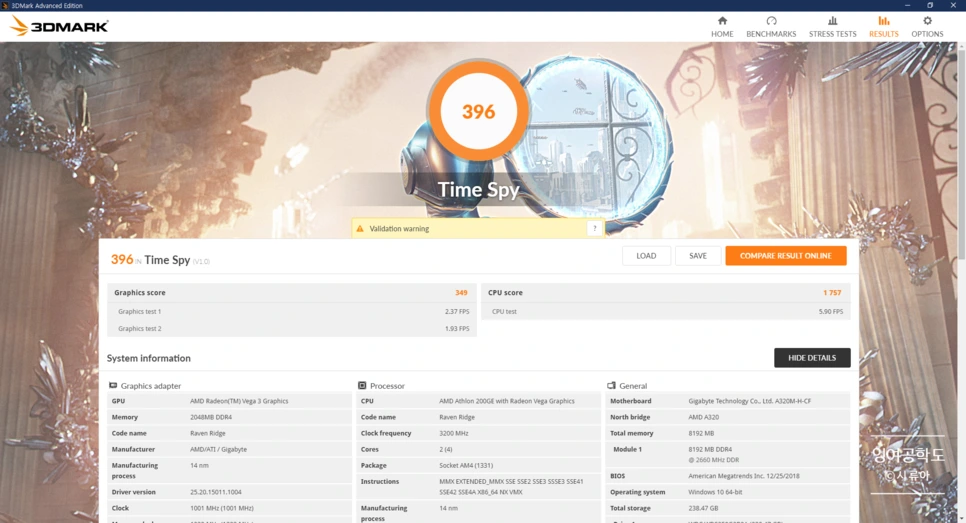Open the validation warning question mark help
Screen dimensions: 966x523
595,229
